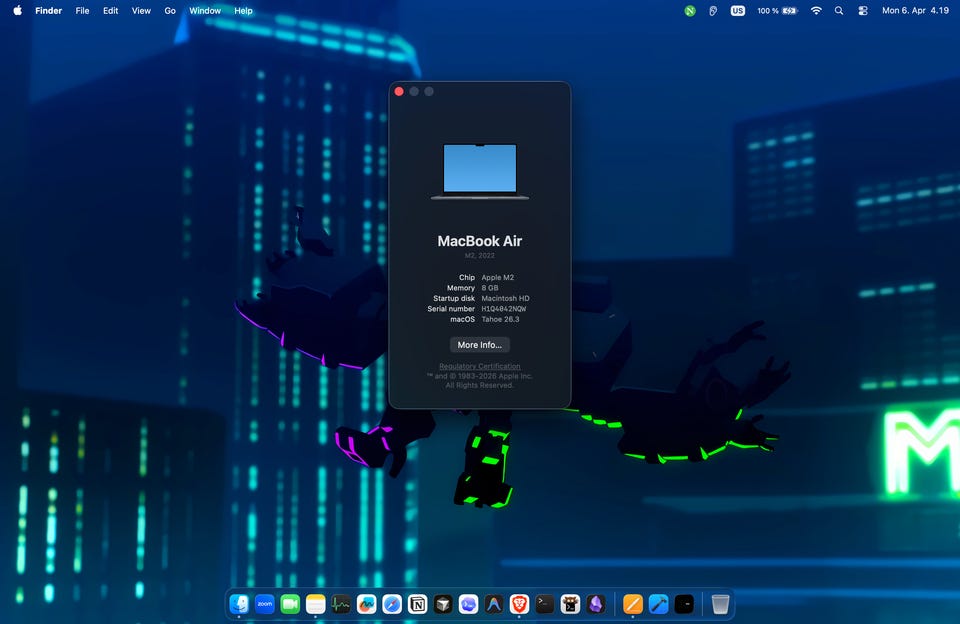Open the Regulatory Certification link
This screenshot has height=624, width=960.
tap(480, 366)
